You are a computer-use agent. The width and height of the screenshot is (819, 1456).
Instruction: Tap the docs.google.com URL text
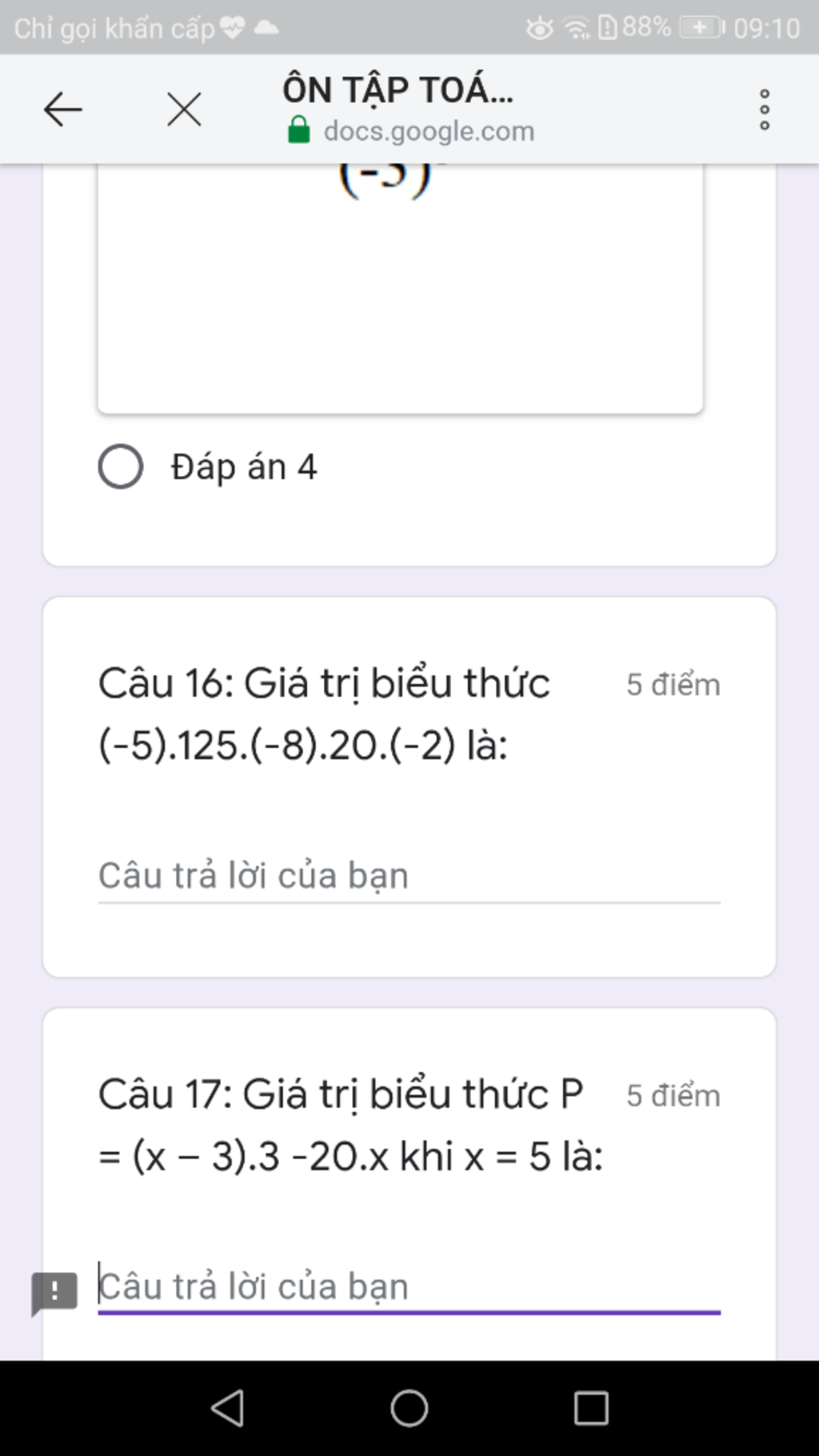point(429,130)
